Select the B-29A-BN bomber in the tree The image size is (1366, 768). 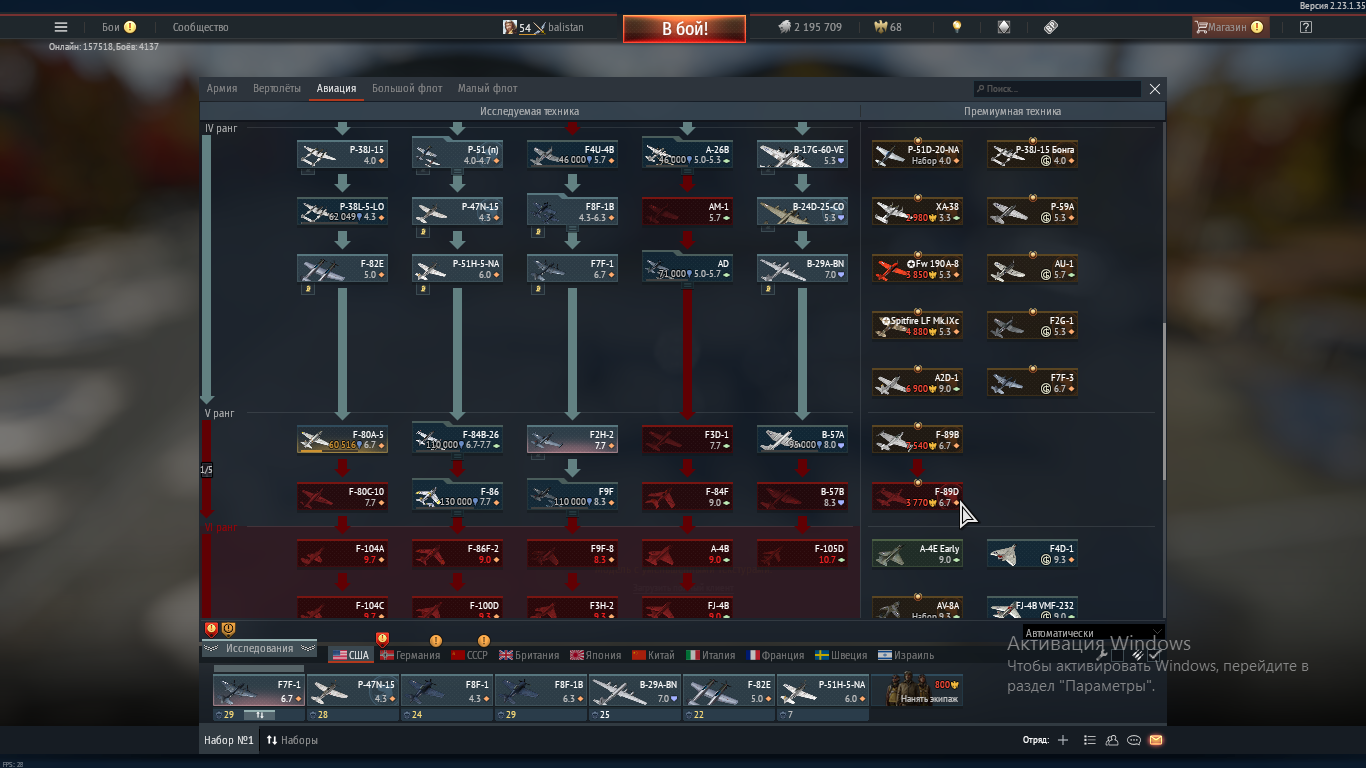point(802,269)
